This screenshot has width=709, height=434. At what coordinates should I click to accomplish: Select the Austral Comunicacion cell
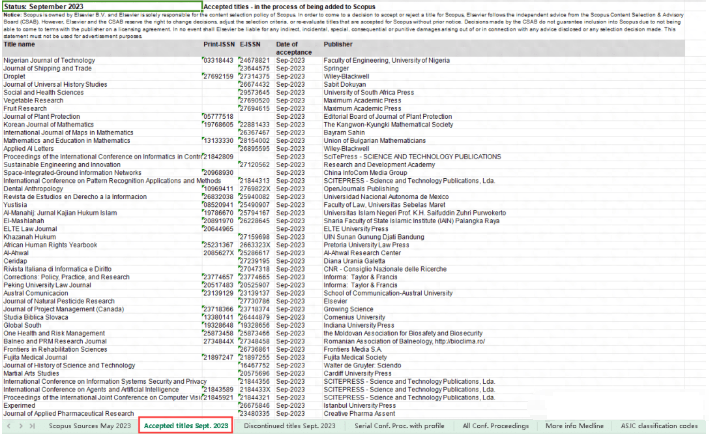tap(36, 293)
